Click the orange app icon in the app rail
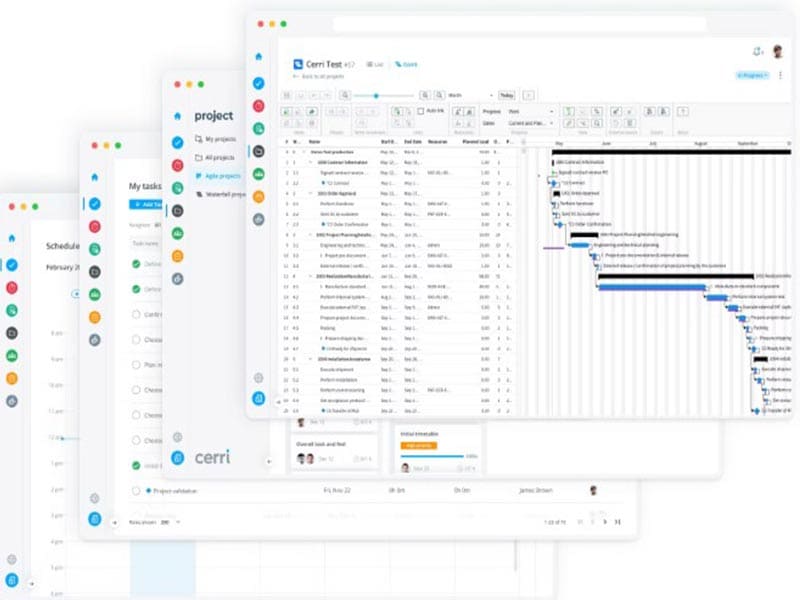The image size is (800, 600). coord(260,197)
